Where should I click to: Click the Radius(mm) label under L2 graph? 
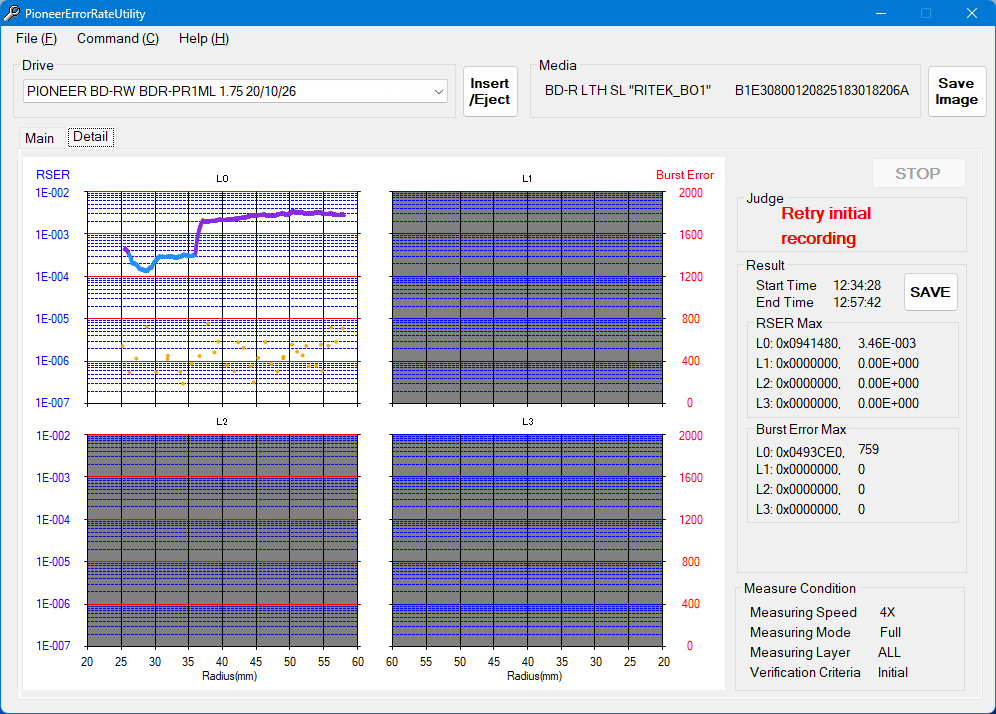coord(229,676)
